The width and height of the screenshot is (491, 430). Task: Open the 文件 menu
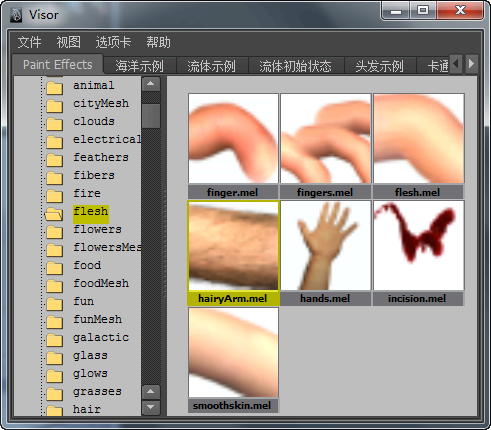[x=29, y=42]
